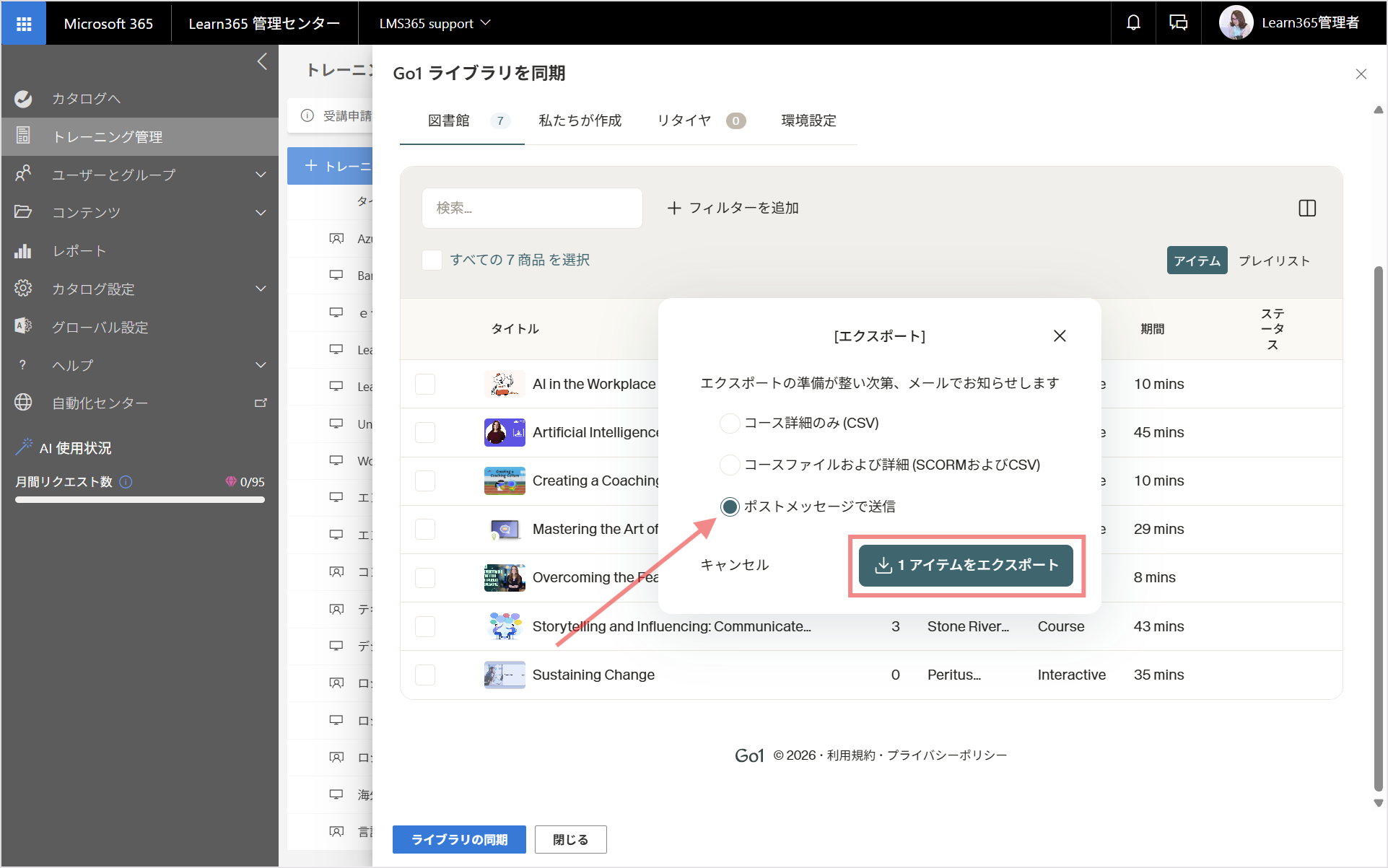The height and width of the screenshot is (868, 1388).
Task: Toggle the column layout icon
Action: [1307, 209]
